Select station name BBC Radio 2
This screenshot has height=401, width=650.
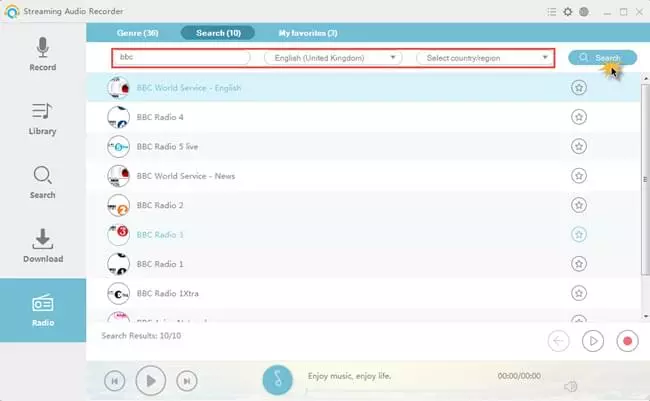pos(160,206)
